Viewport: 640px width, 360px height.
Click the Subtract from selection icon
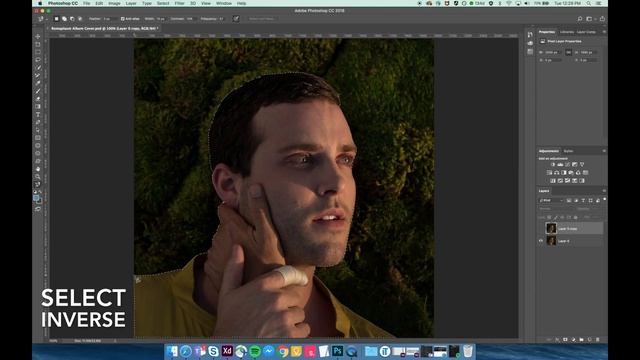point(72,19)
